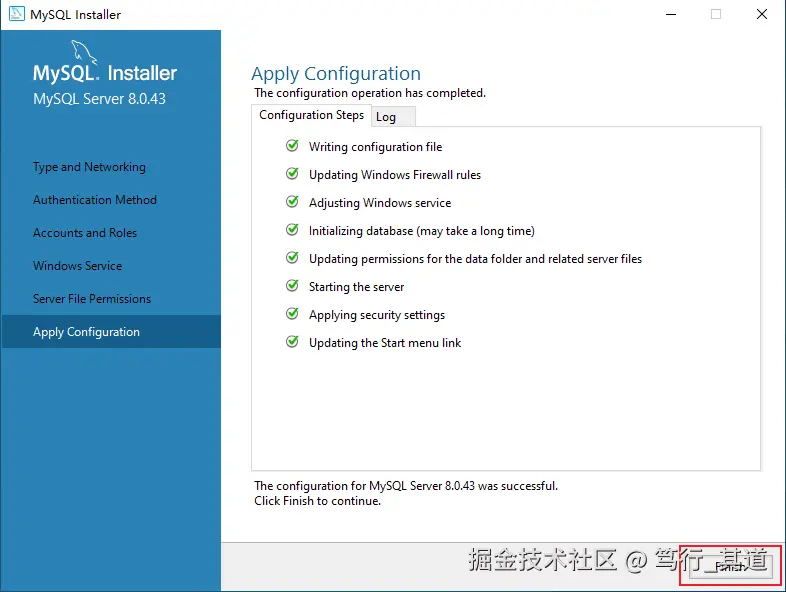Click the check beside Updating the Start menu link
The image size is (786, 592).
[x=292, y=342]
